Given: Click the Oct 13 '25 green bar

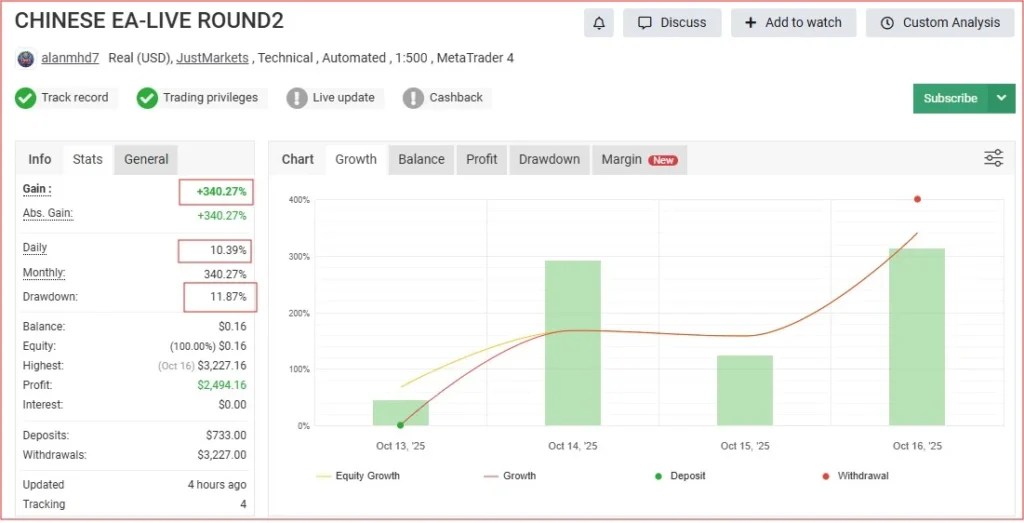Looking at the screenshot, I should point(400,413).
